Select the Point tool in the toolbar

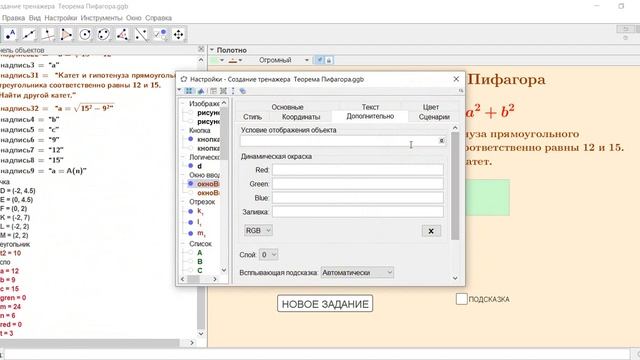point(11,35)
